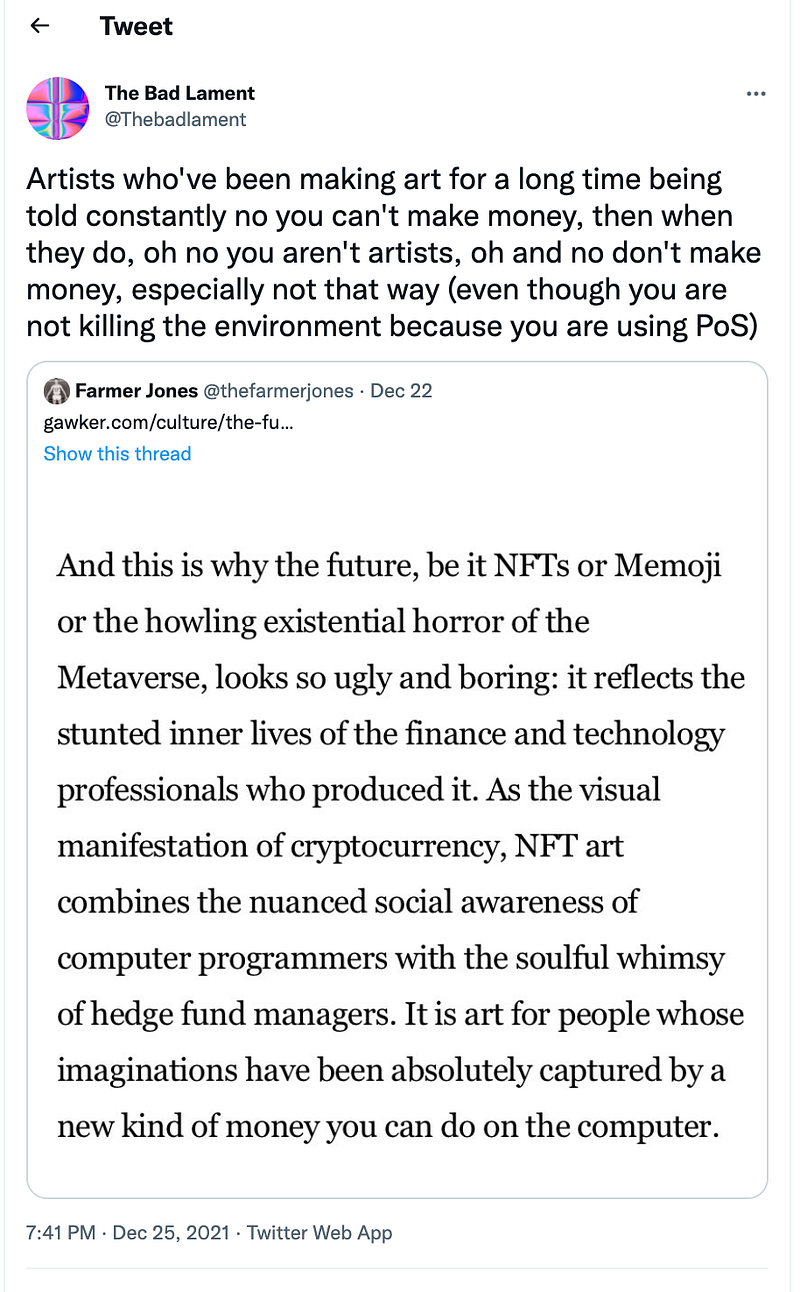Image resolution: width=800 pixels, height=1292 pixels.
Task: Open the @thefarmerjones handle
Action: [x=279, y=390]
